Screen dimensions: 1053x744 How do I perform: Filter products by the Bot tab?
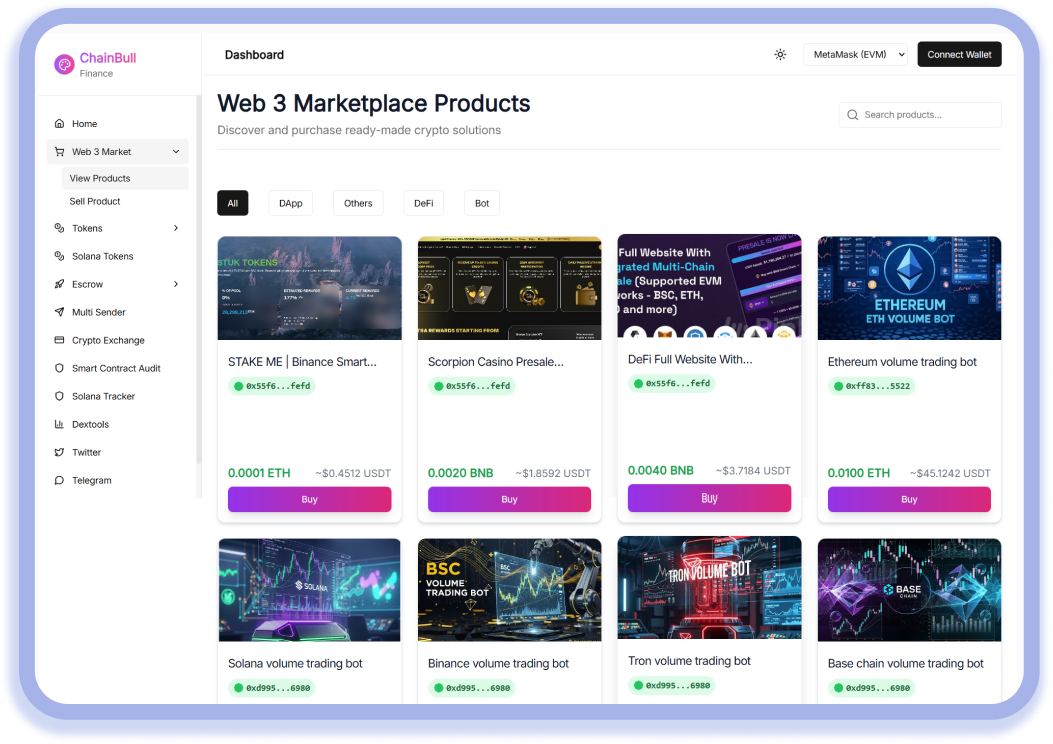coord(481,203)
